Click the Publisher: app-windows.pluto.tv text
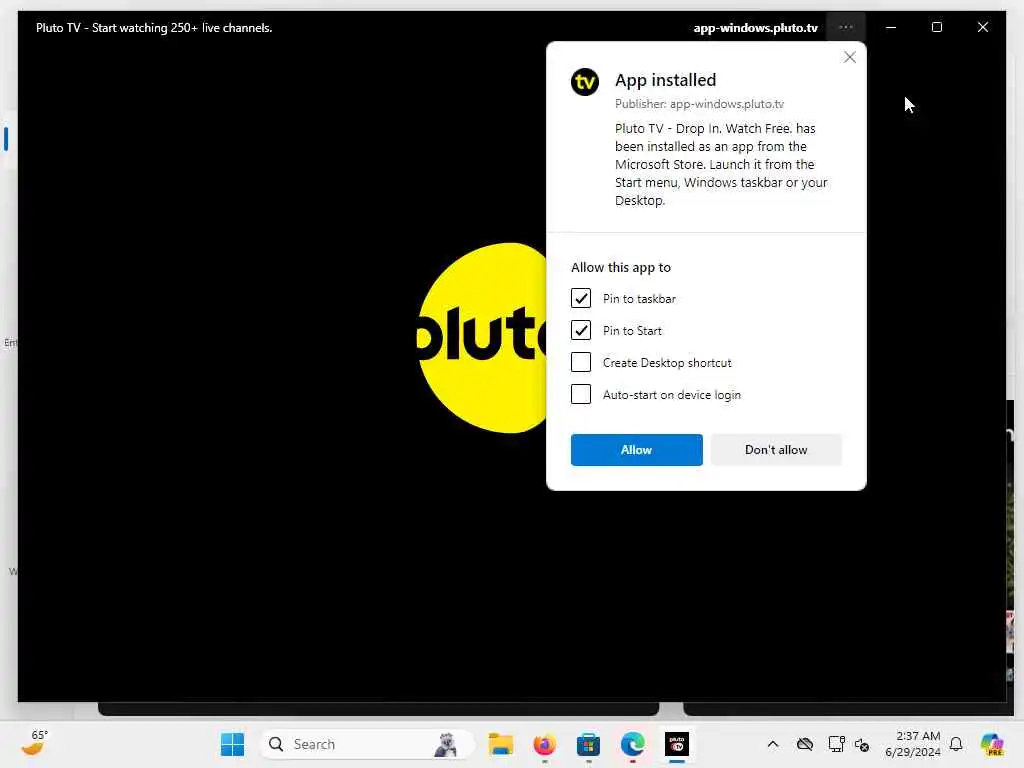 699,104
